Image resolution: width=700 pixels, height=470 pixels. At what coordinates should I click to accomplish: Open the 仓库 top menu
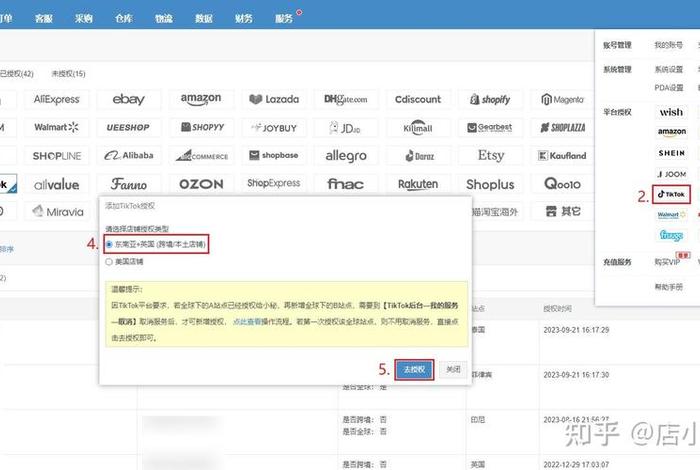coord(124,18)
